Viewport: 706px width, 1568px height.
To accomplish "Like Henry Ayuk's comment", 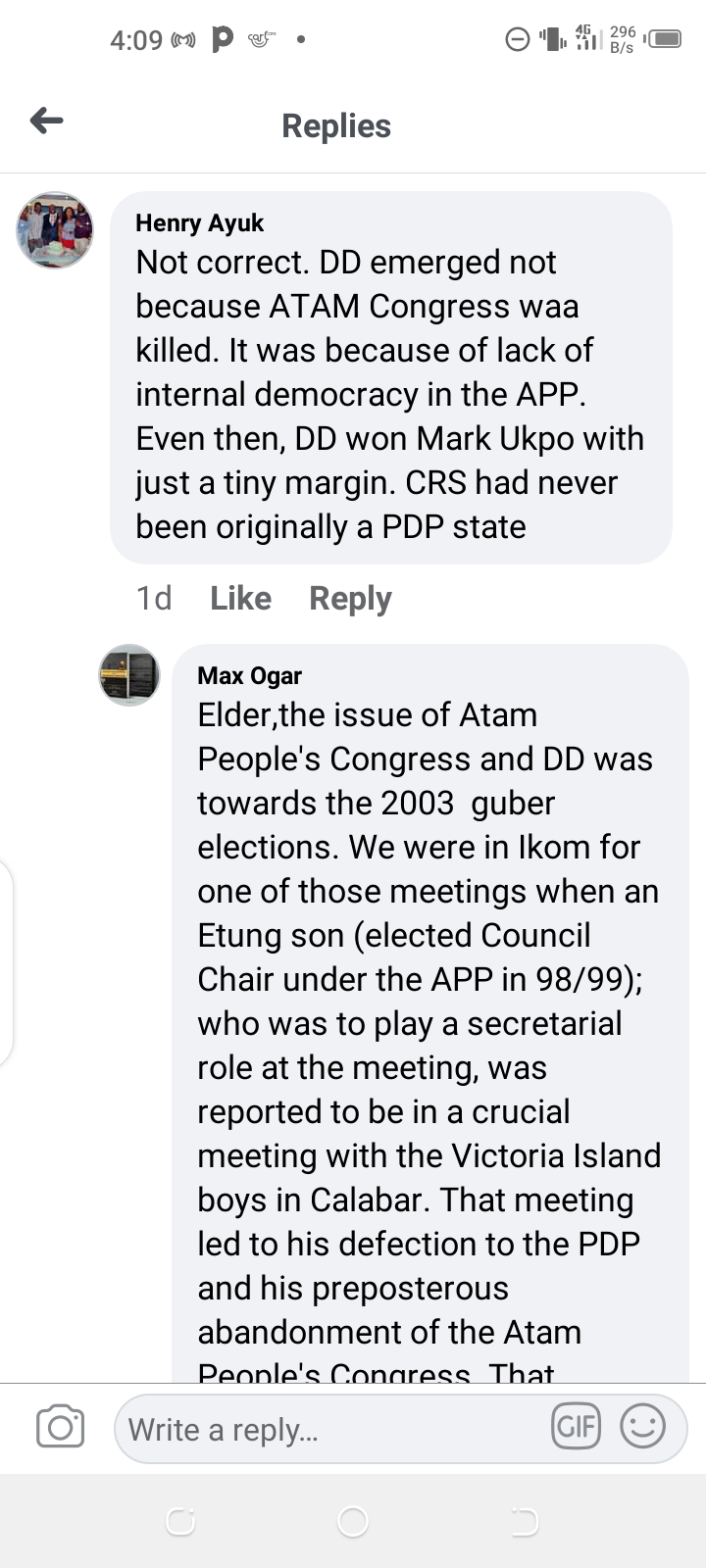I will pos(240,598).
